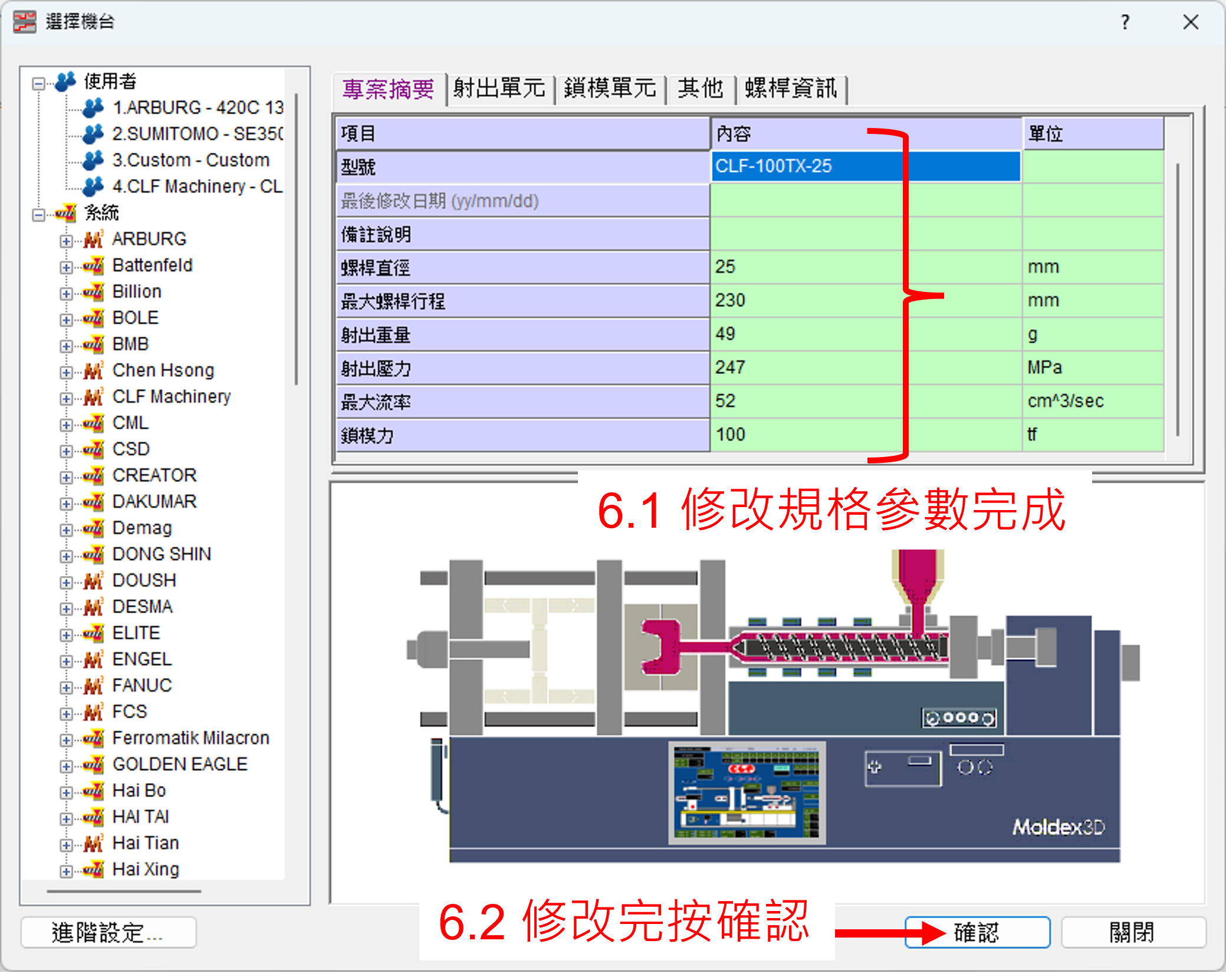This screenshot has height=980, width=1226.
Task: Click the 系統 category icon
Action: point(67,213)
